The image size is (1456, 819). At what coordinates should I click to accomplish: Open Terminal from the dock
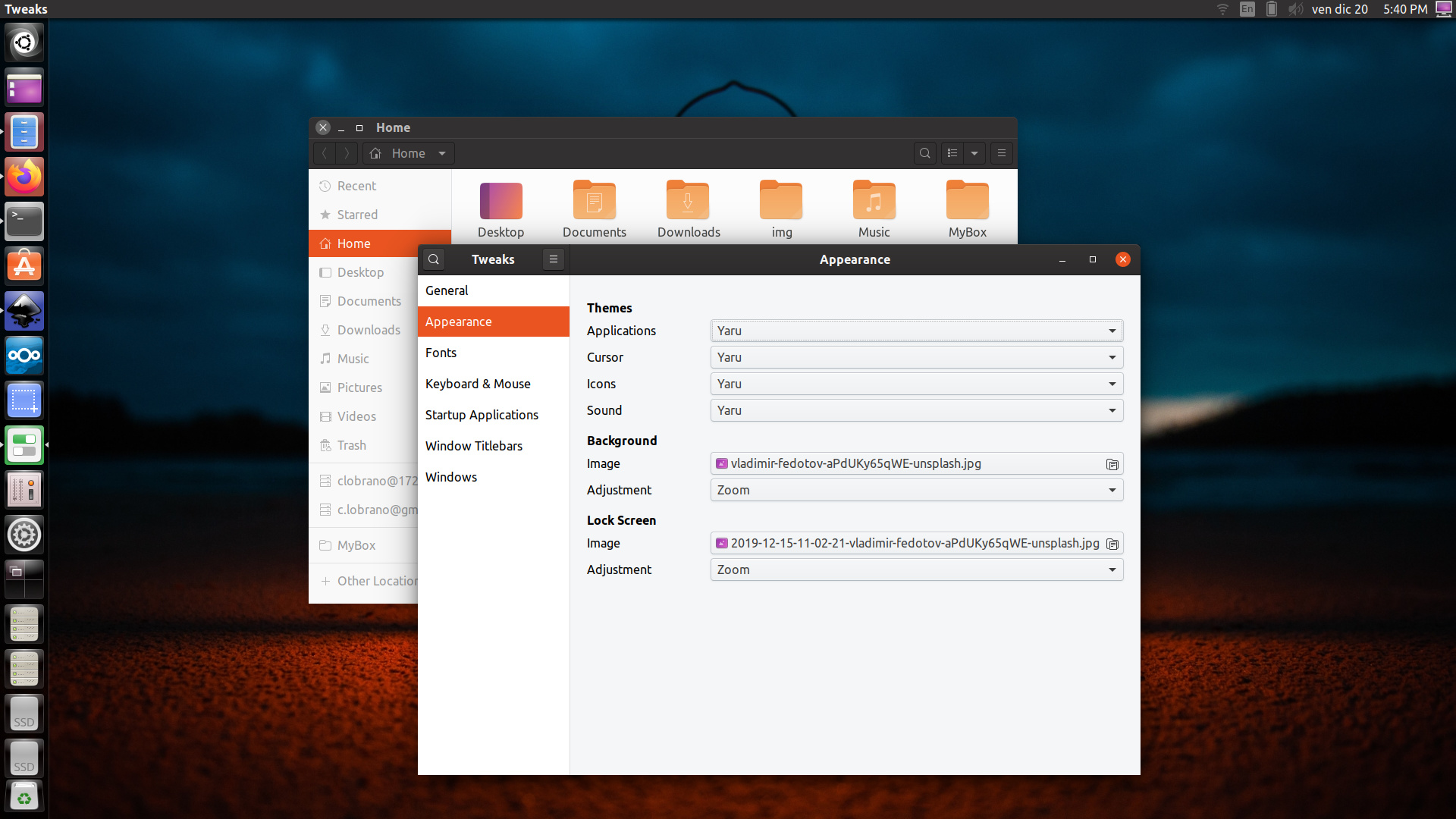point(24,221)
